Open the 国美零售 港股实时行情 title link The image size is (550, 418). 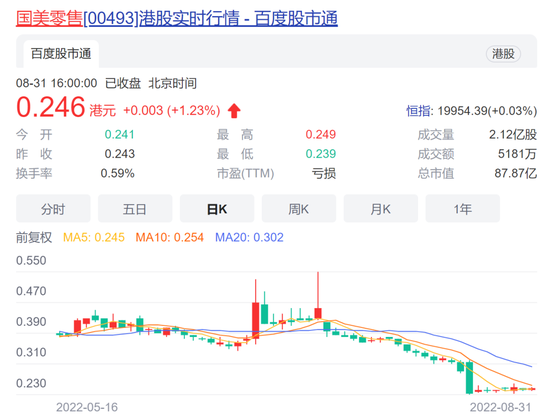[x=177, y=18]
